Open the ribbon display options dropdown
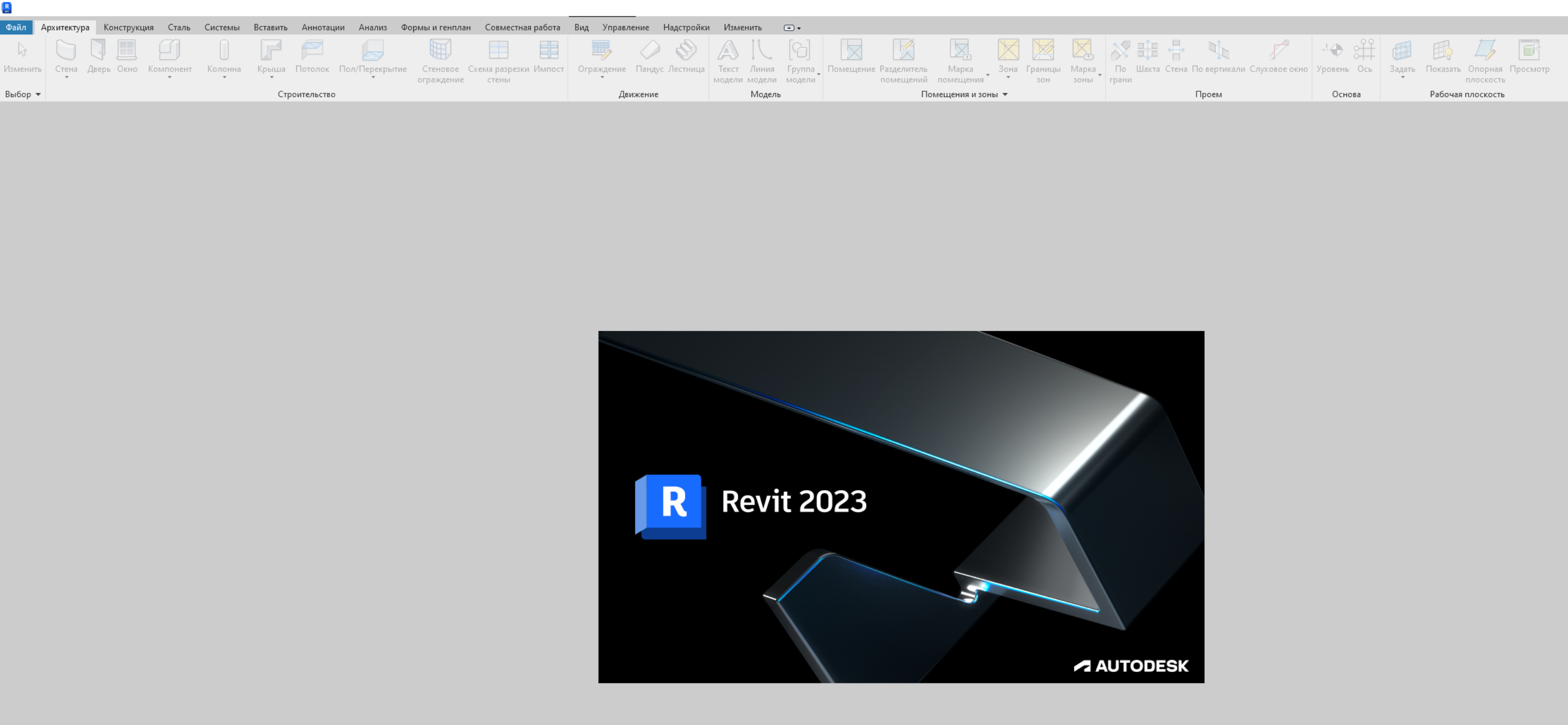The width and height of the screenshot is (1568, 725). [798, 28]
